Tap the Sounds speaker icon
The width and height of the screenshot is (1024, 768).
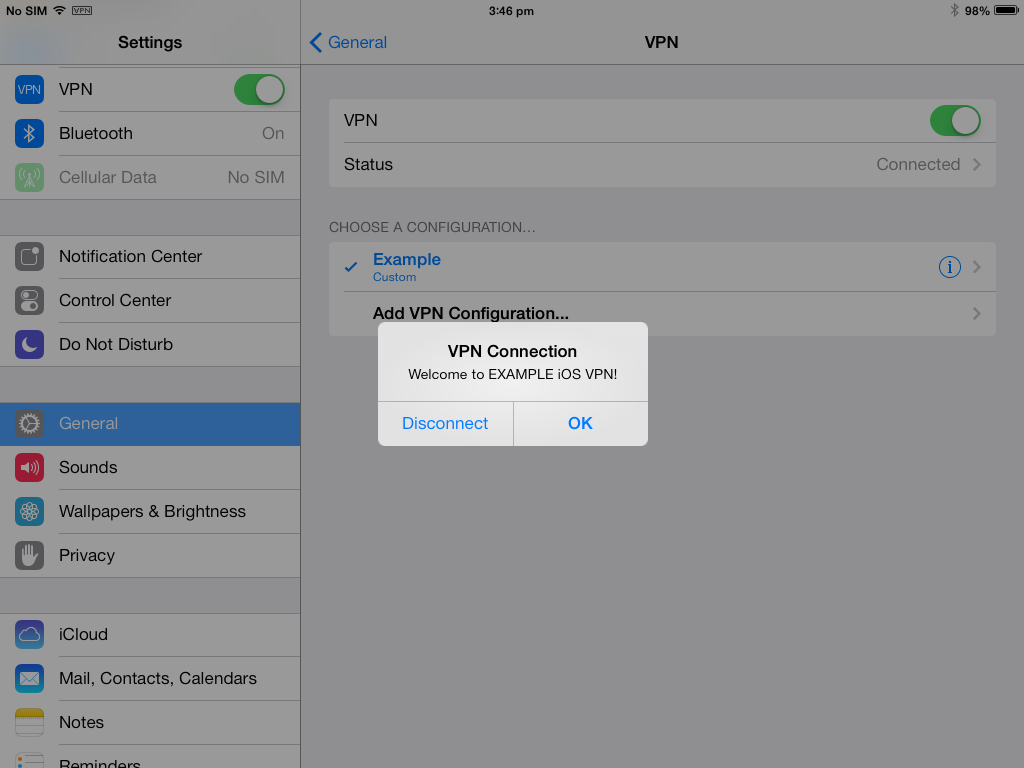tap(29, 468)
